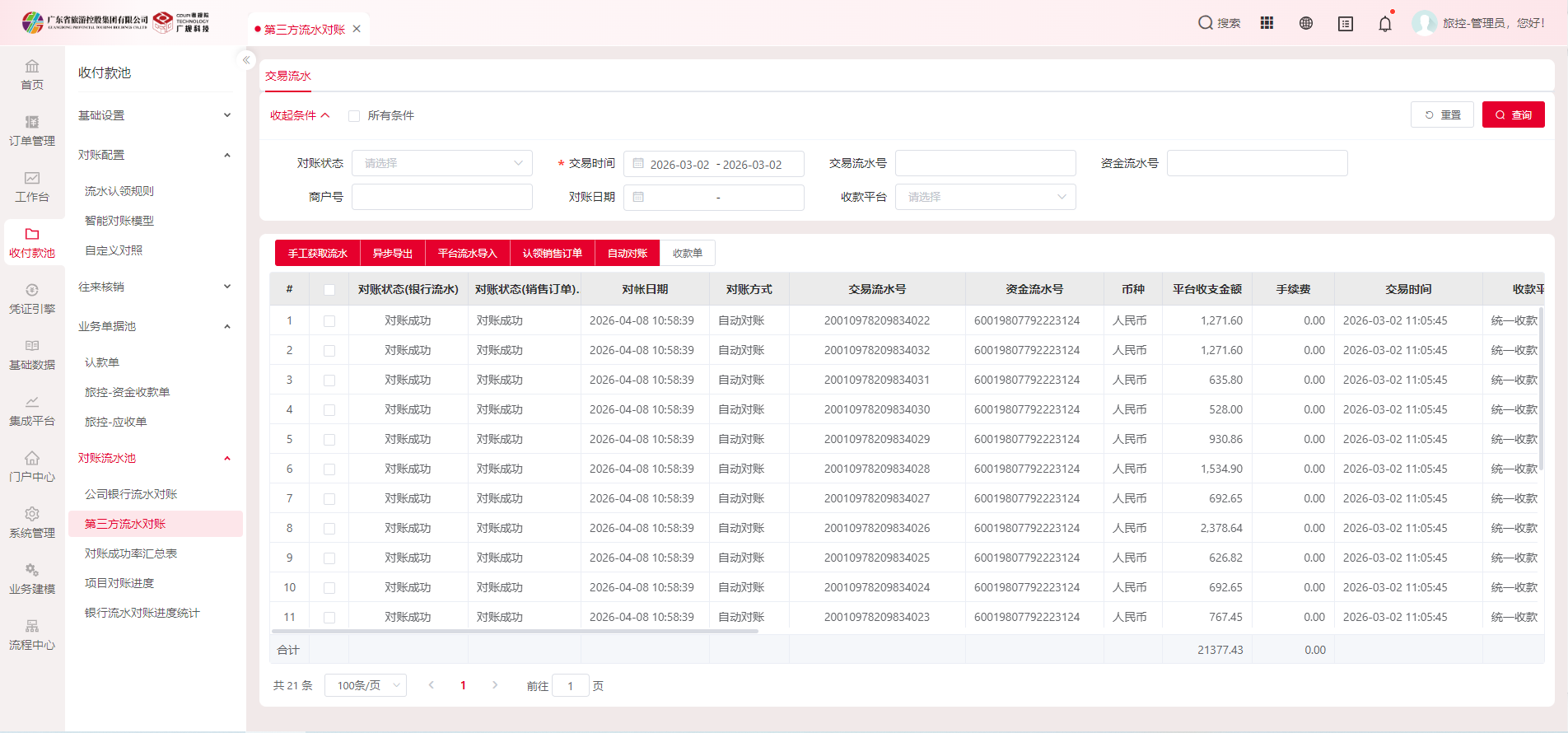Image resolution: width=1568 pixels, height=733 pixels.
Task: Click the 自动对账 button
Action: coord(627,253)
